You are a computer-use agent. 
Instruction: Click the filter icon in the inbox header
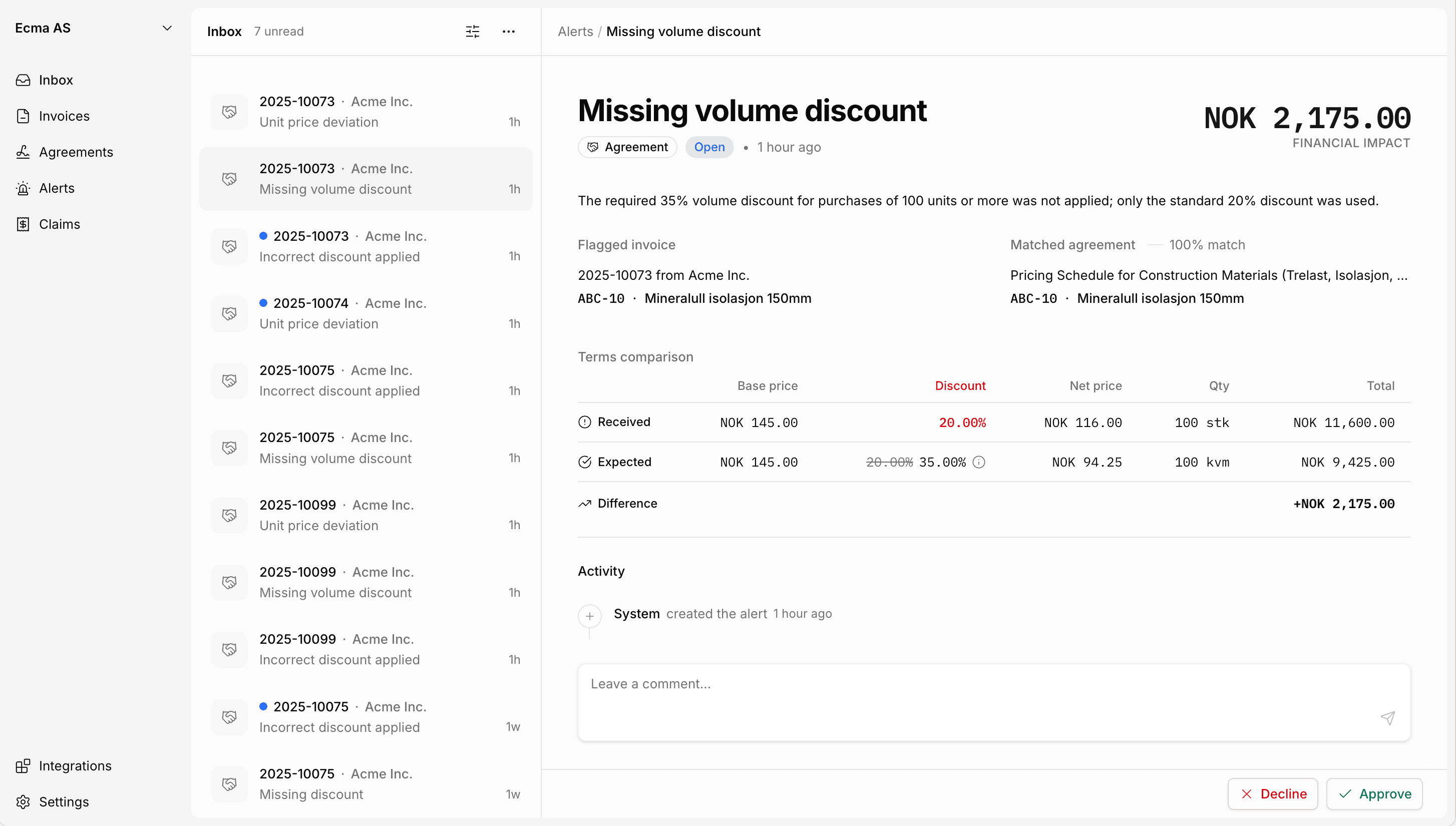pos(472,32)
